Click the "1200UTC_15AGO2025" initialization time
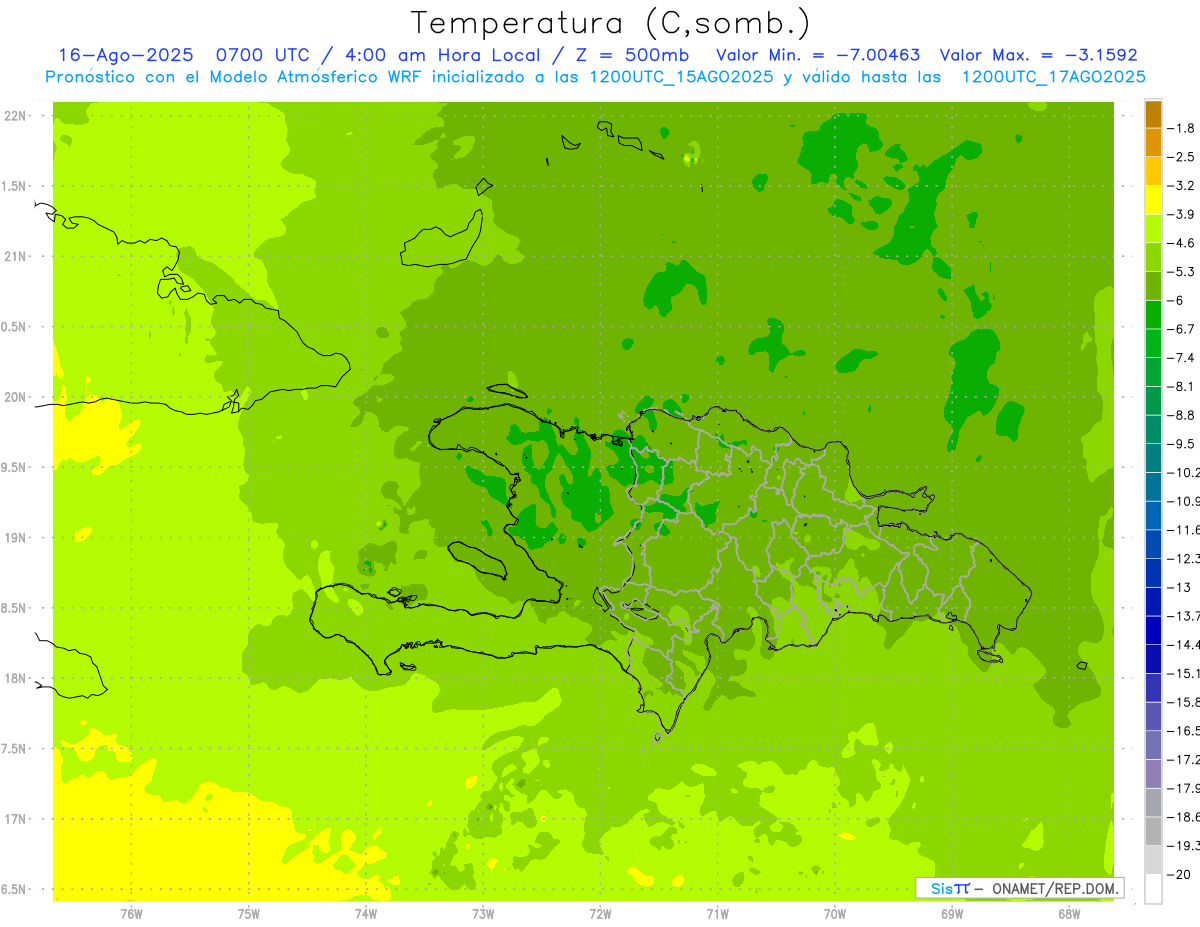 click(682, 76)
